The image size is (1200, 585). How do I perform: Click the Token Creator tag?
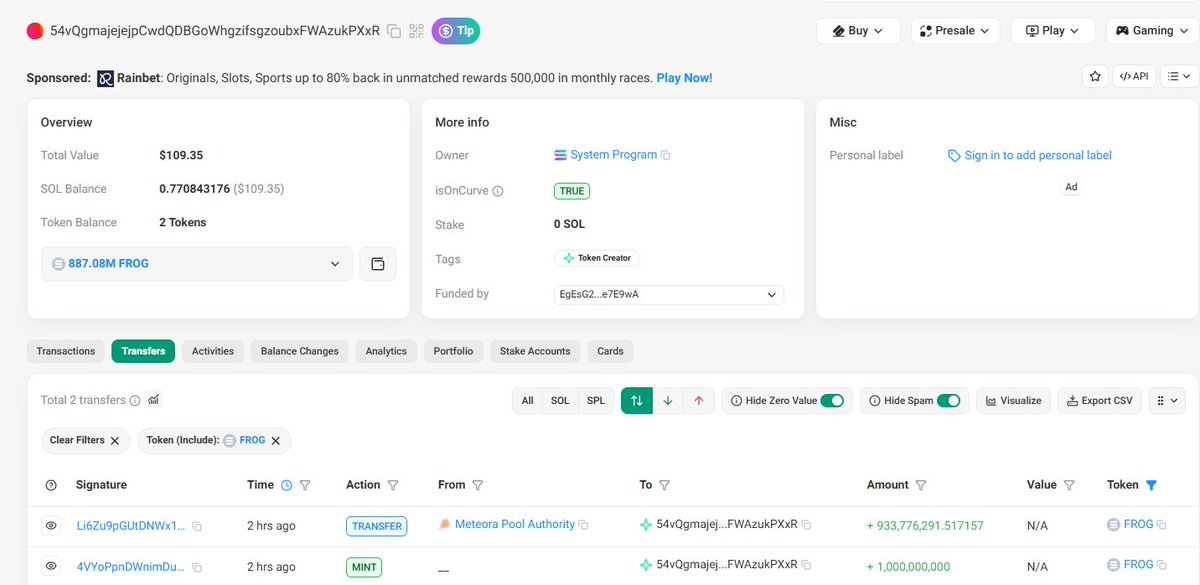point(597,258)
